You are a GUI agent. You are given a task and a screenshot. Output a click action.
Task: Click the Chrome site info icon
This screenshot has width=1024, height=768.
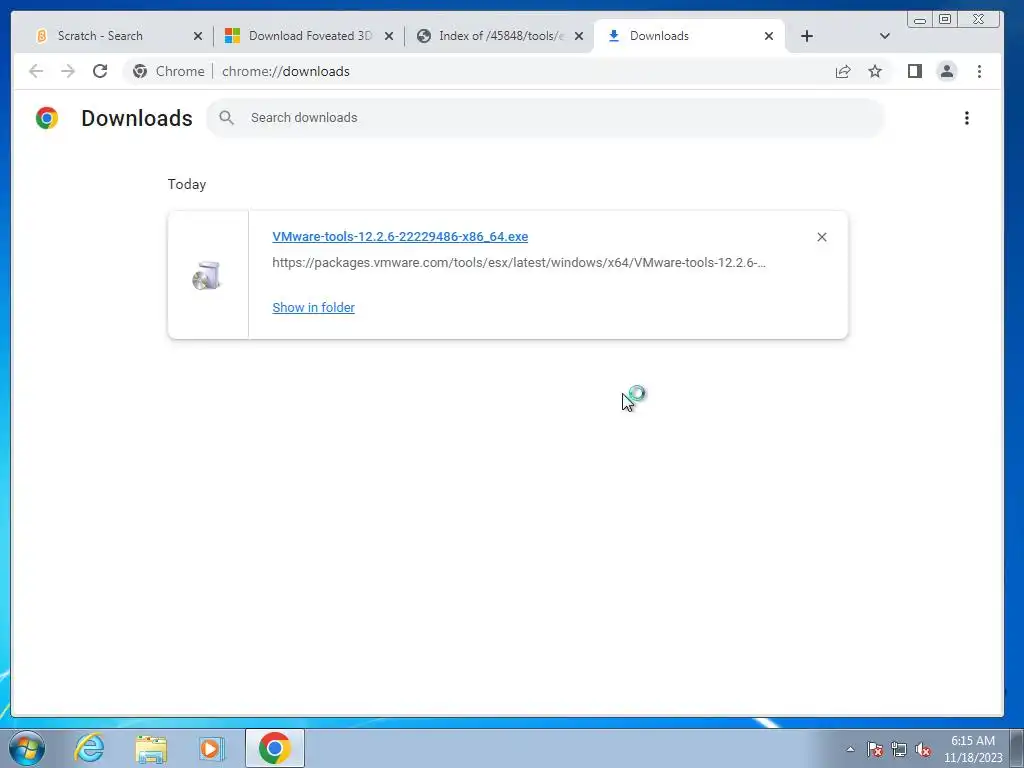(140, 71)
